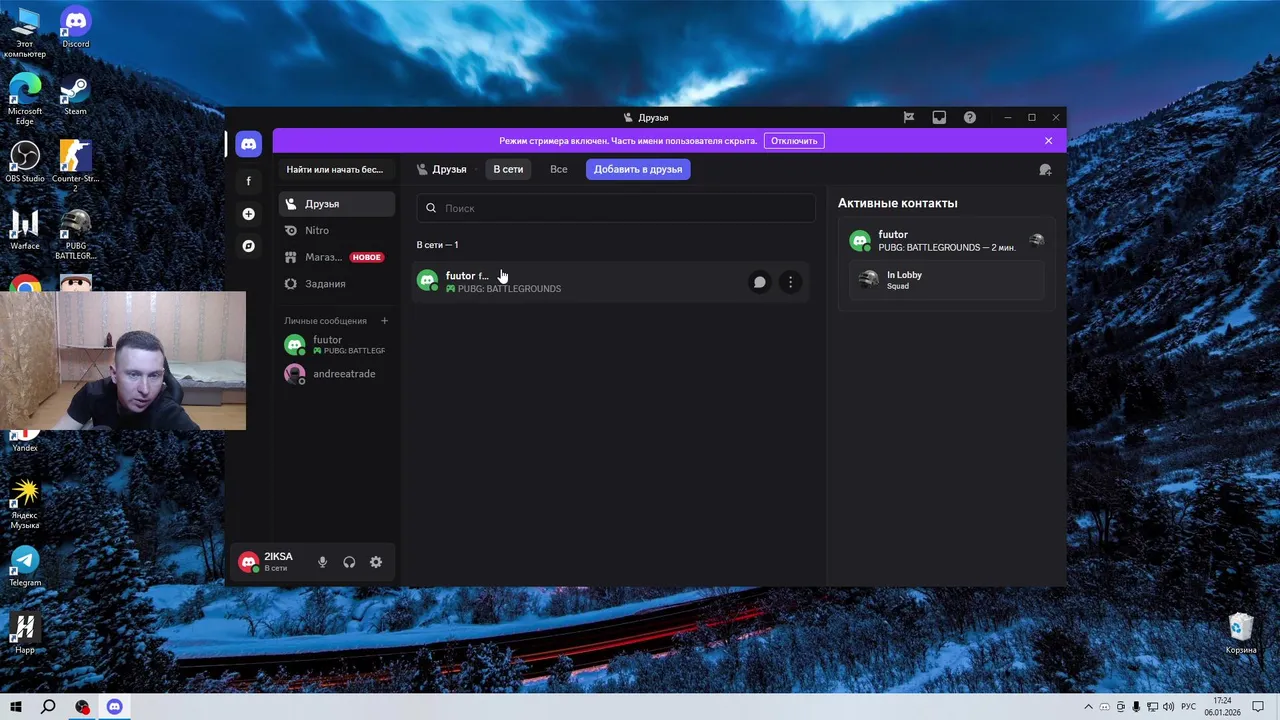This screenshot has width=1280, height=720.
Task: Open new group DM icon top right
Action: point(1045,170)
